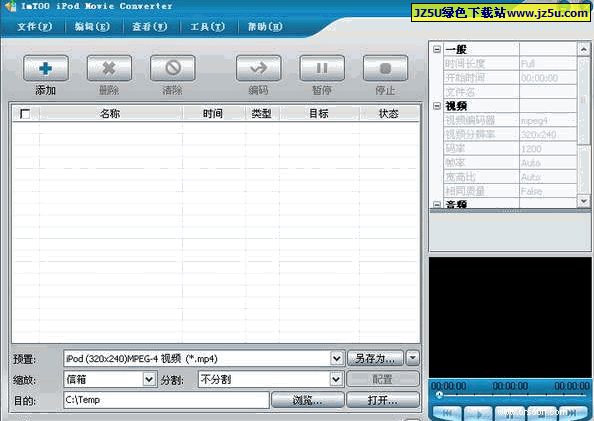The width and height of the screenshot is (594, 421).
Task: Open the 文件(F) menu
Action: click(35, 27)
